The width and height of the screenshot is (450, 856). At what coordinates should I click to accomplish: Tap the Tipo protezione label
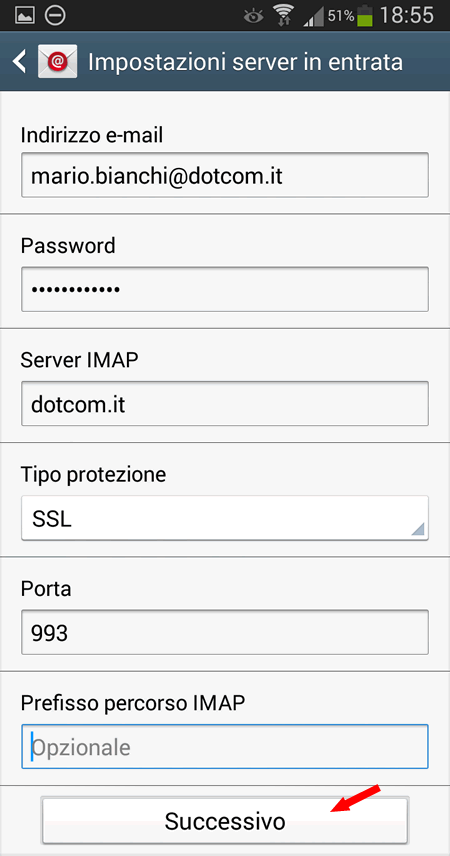(93, 474)
